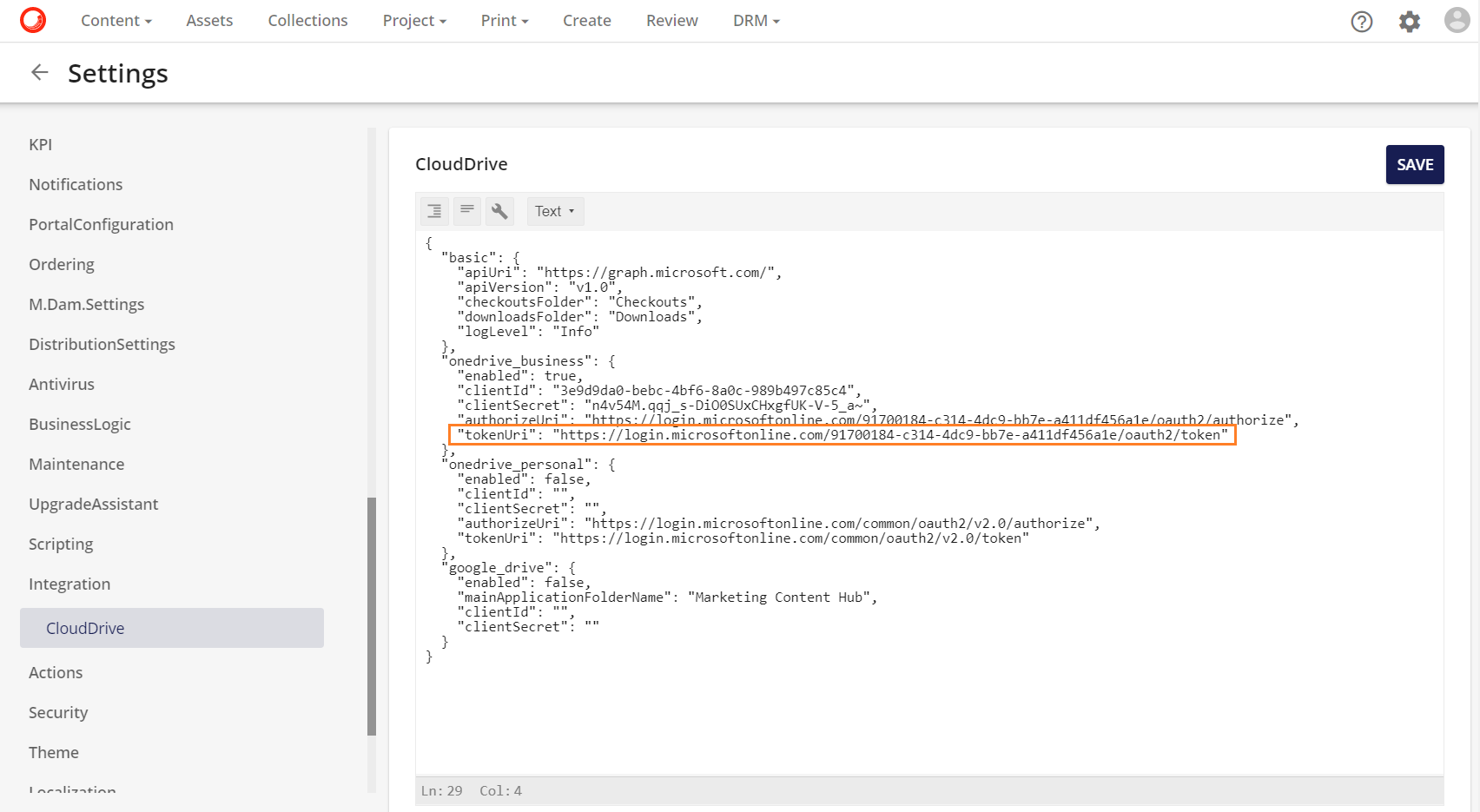The image size is (1480, 812).
Task: Open the Create page
Action: 587,21
